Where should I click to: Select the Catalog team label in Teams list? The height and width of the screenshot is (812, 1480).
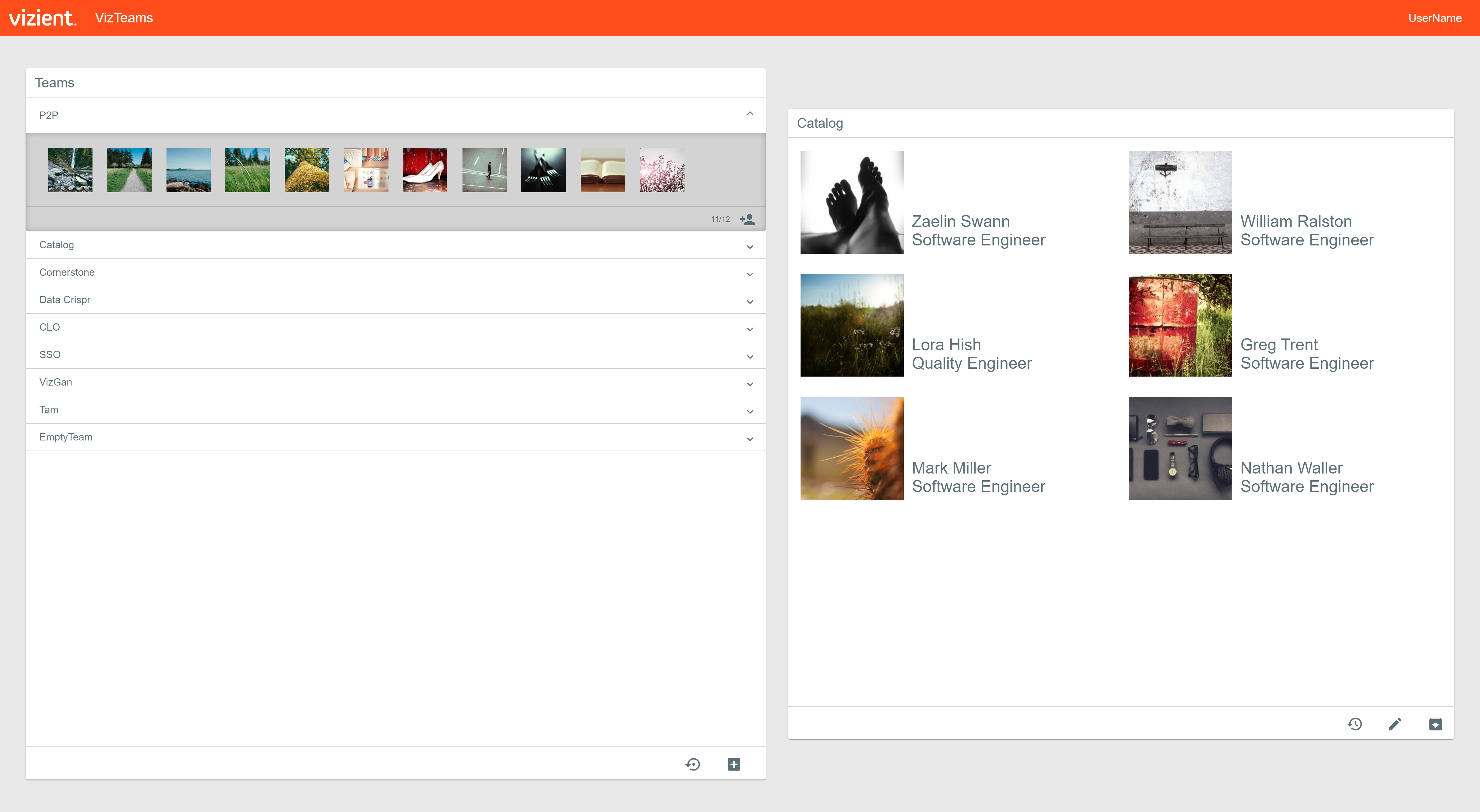tap(56, 245)
